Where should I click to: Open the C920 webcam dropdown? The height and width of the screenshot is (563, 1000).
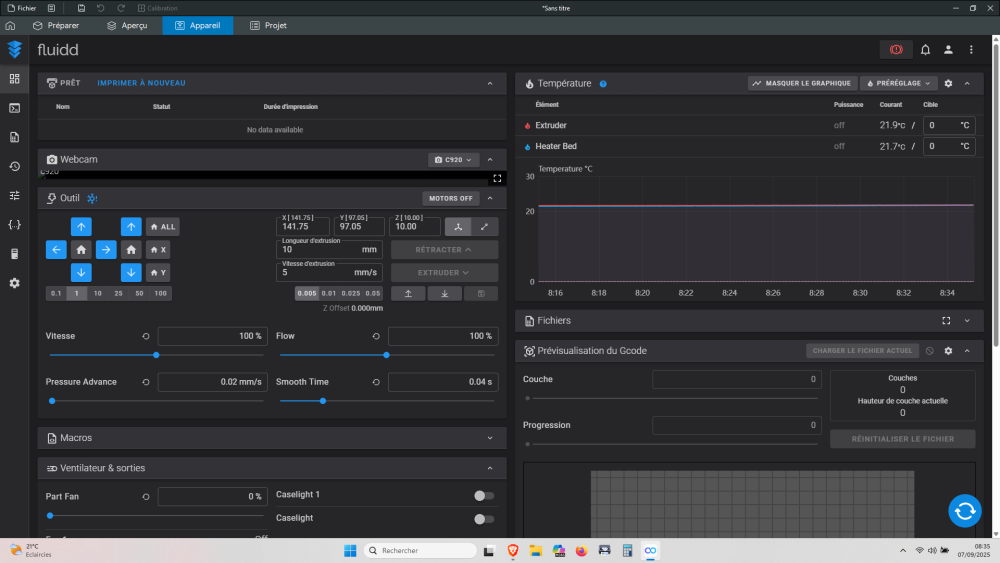tap(453, 159)
